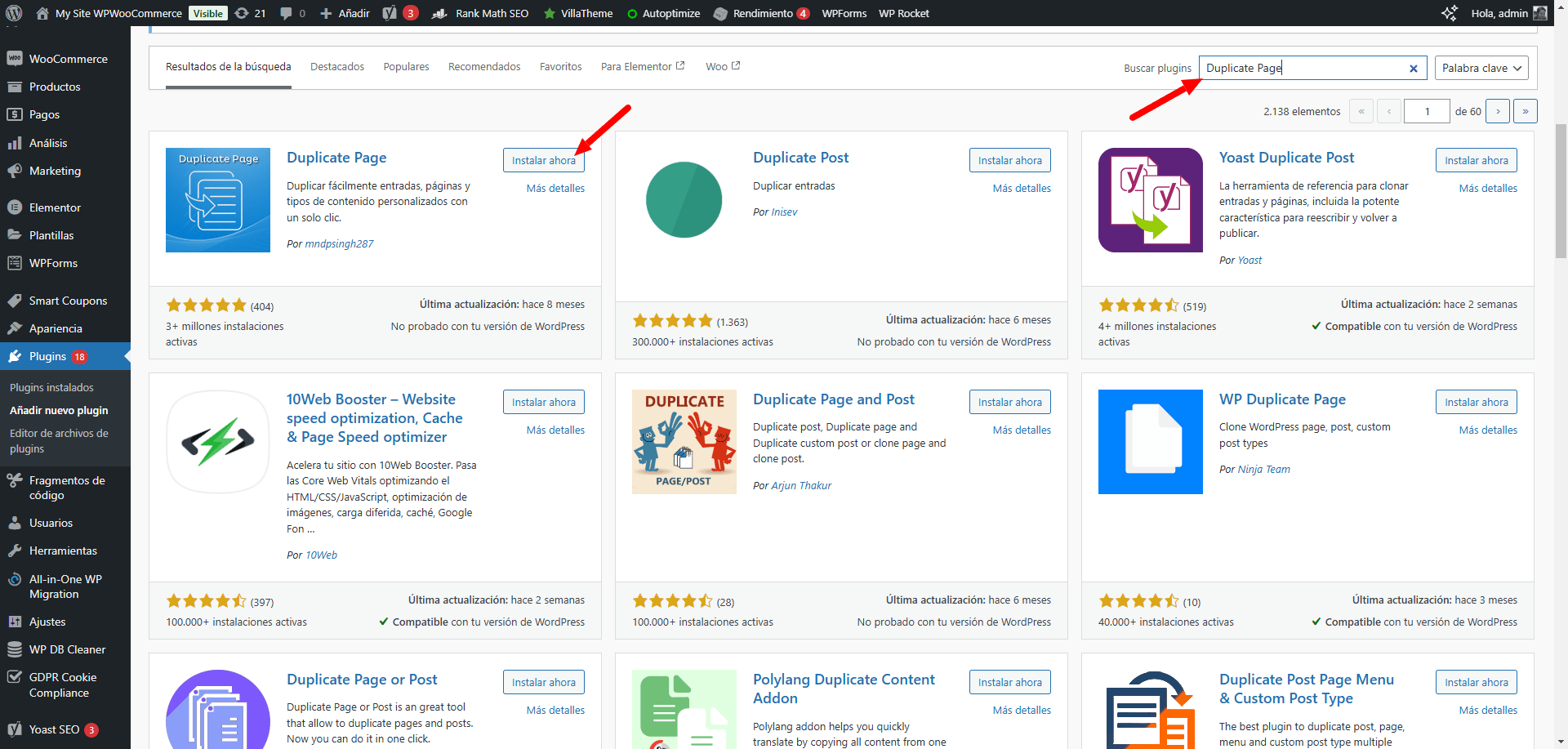Viewport: 1568px width, 749px height.
Task: Clear the plugin search text
Action: 1413,69
